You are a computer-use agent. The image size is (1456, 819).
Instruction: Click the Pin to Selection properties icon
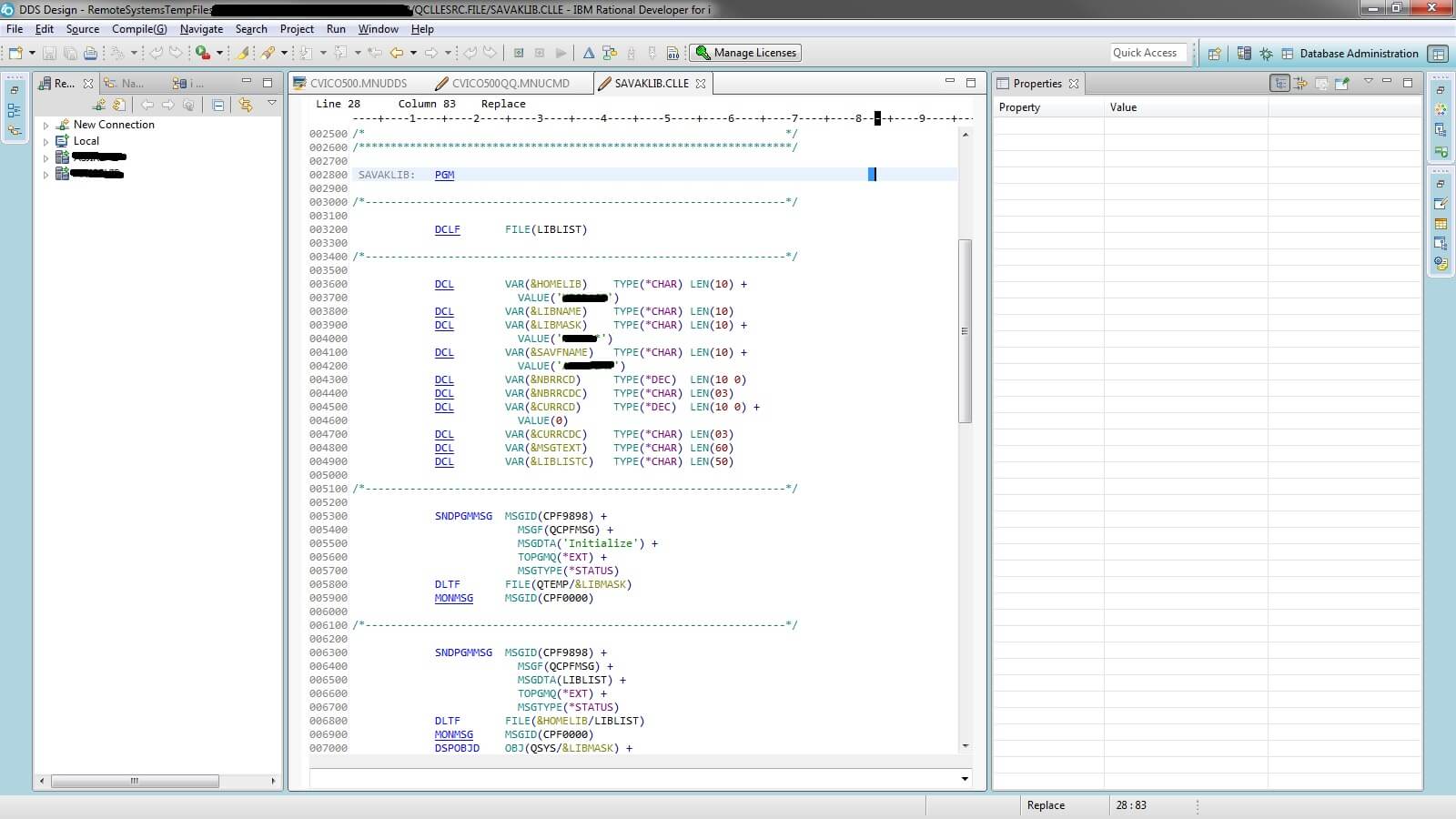tap(1341, 84)
